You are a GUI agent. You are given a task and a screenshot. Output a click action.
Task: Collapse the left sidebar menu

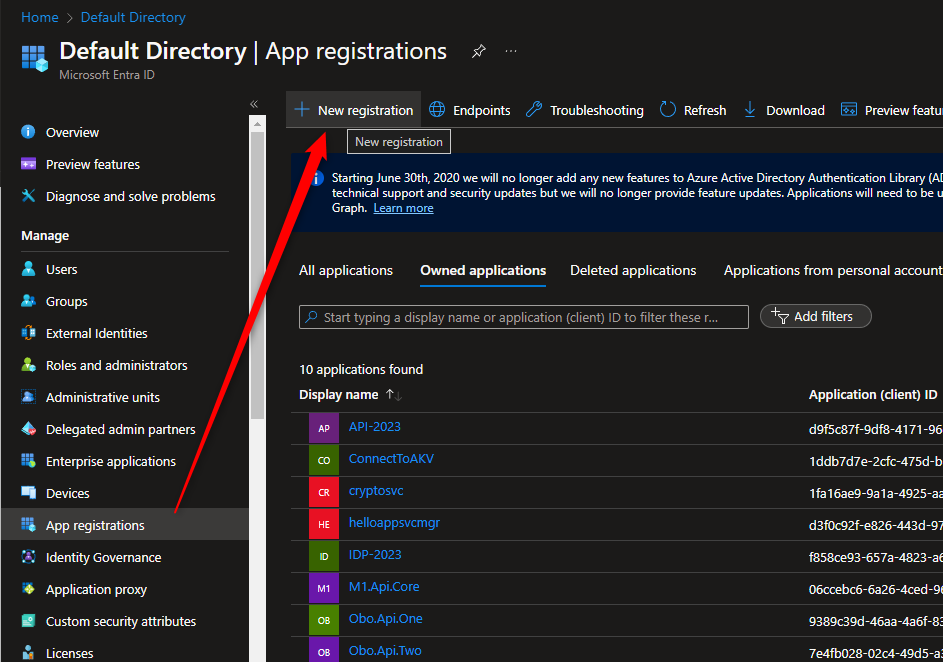coord(254,104)
